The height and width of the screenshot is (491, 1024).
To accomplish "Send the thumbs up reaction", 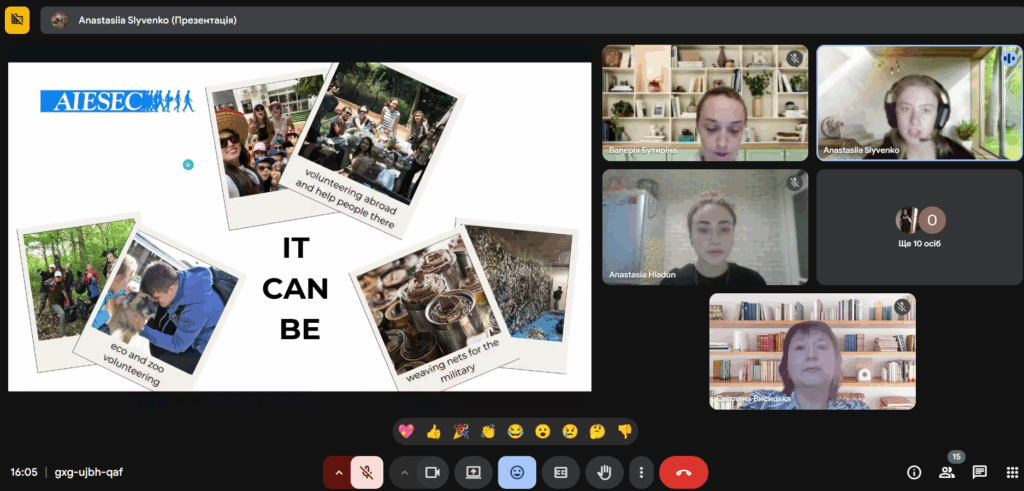I will click(x=433, y=431).
